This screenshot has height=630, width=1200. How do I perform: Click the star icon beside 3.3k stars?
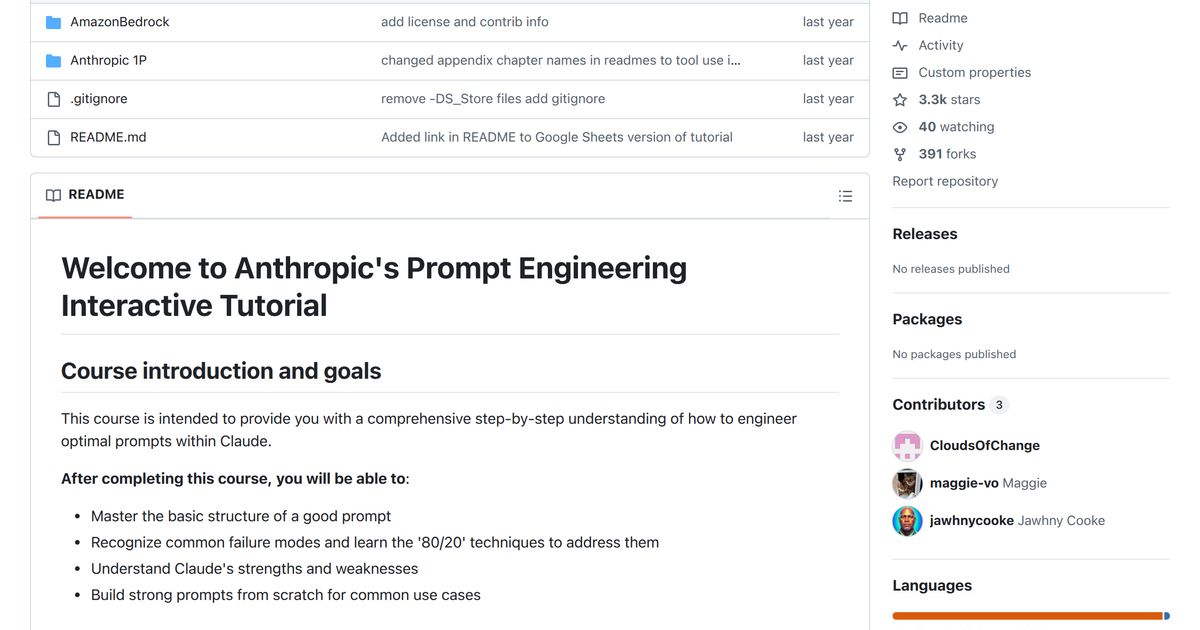pyautogui.click(x=900, y=100)
